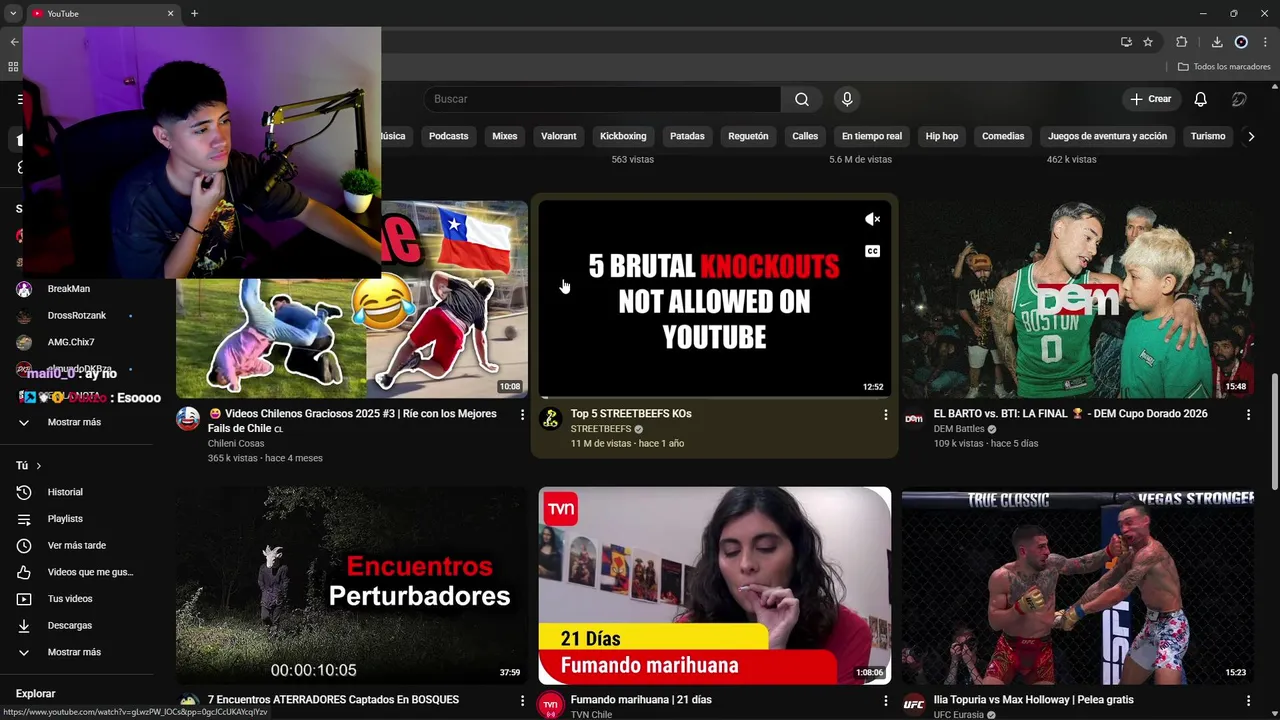Select Juegos de aventura y acción chip
This screenshot has height=720, width=1280.
[x=1107, y=136]
